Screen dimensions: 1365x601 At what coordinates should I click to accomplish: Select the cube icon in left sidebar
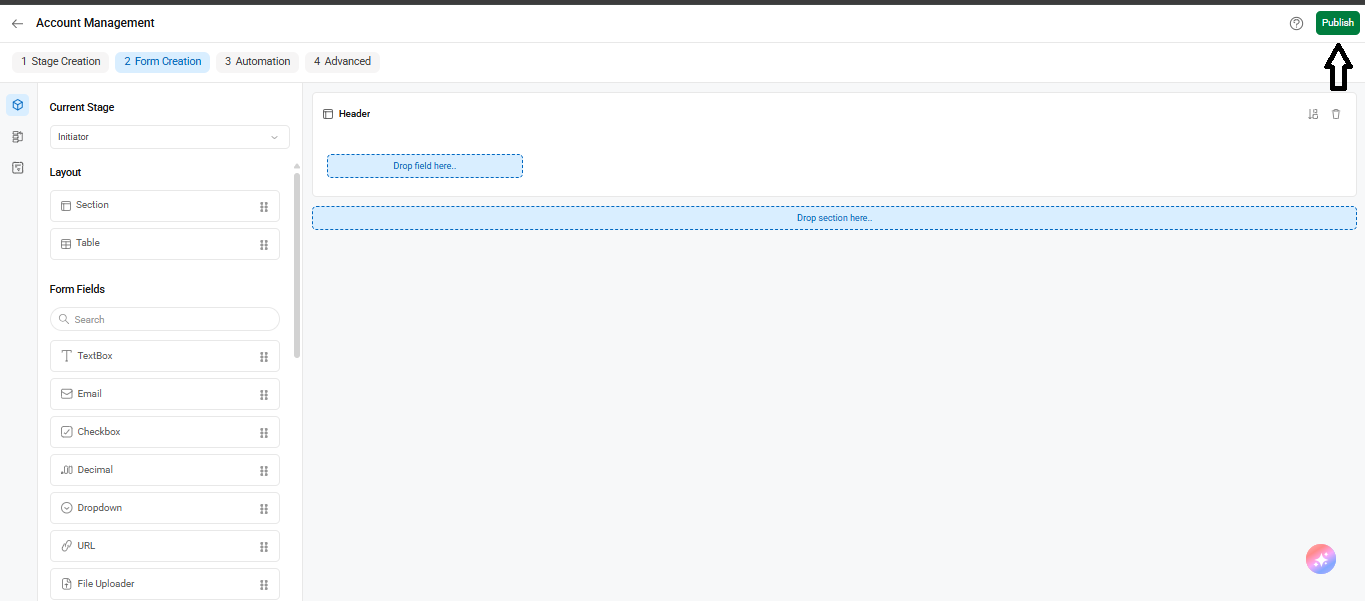coord(17,105)
